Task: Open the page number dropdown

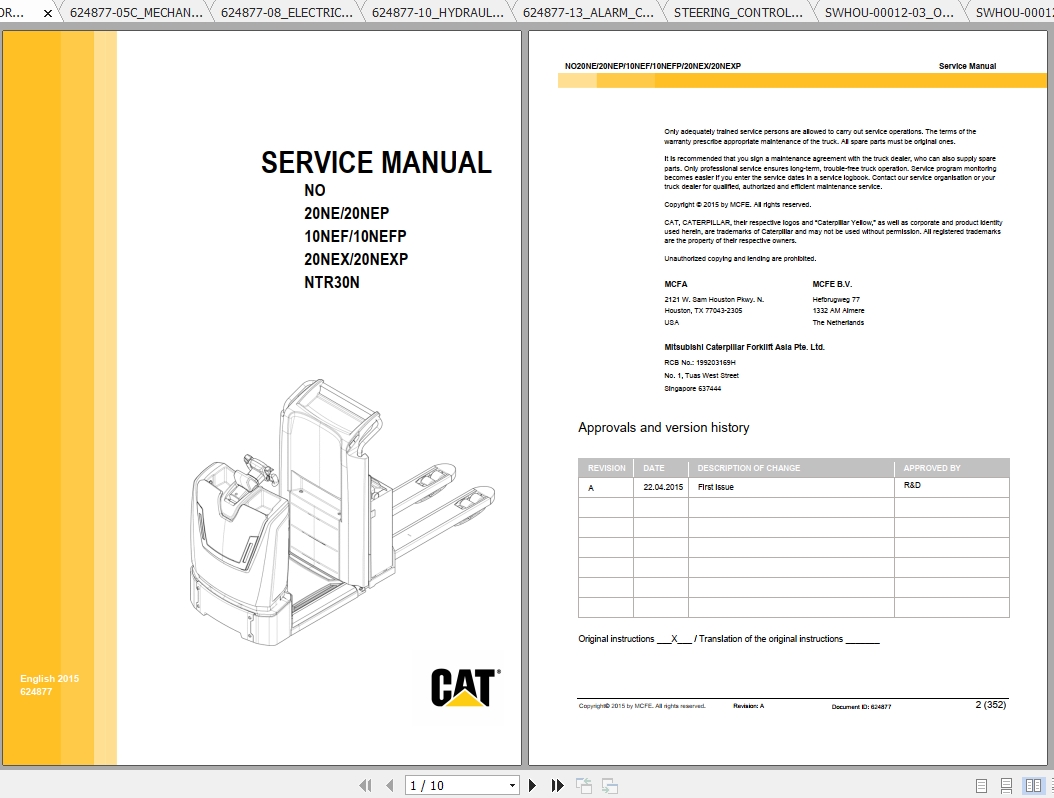Action: coord(512,785)
